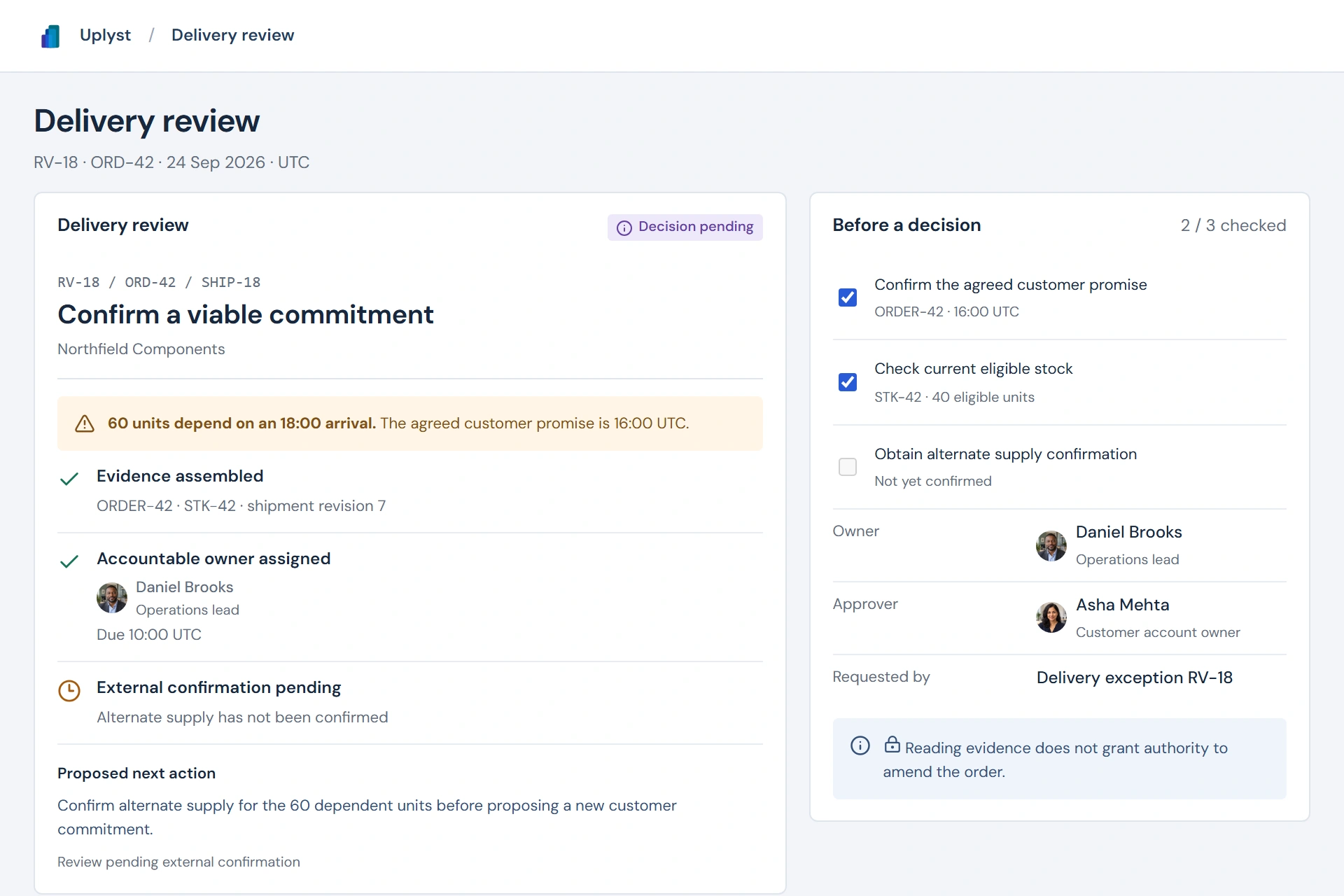
Task: Open the Delivery exception RV-18 reference
Action: coord(1134,678)
